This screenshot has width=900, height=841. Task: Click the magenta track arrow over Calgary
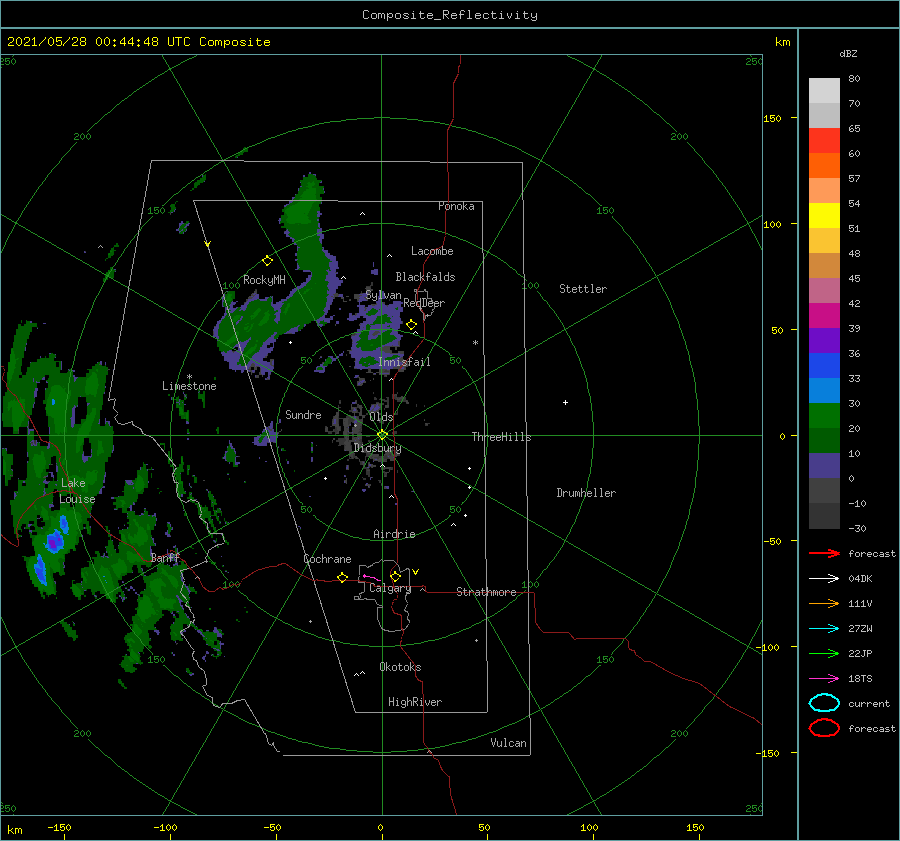[x=371, y=577]
